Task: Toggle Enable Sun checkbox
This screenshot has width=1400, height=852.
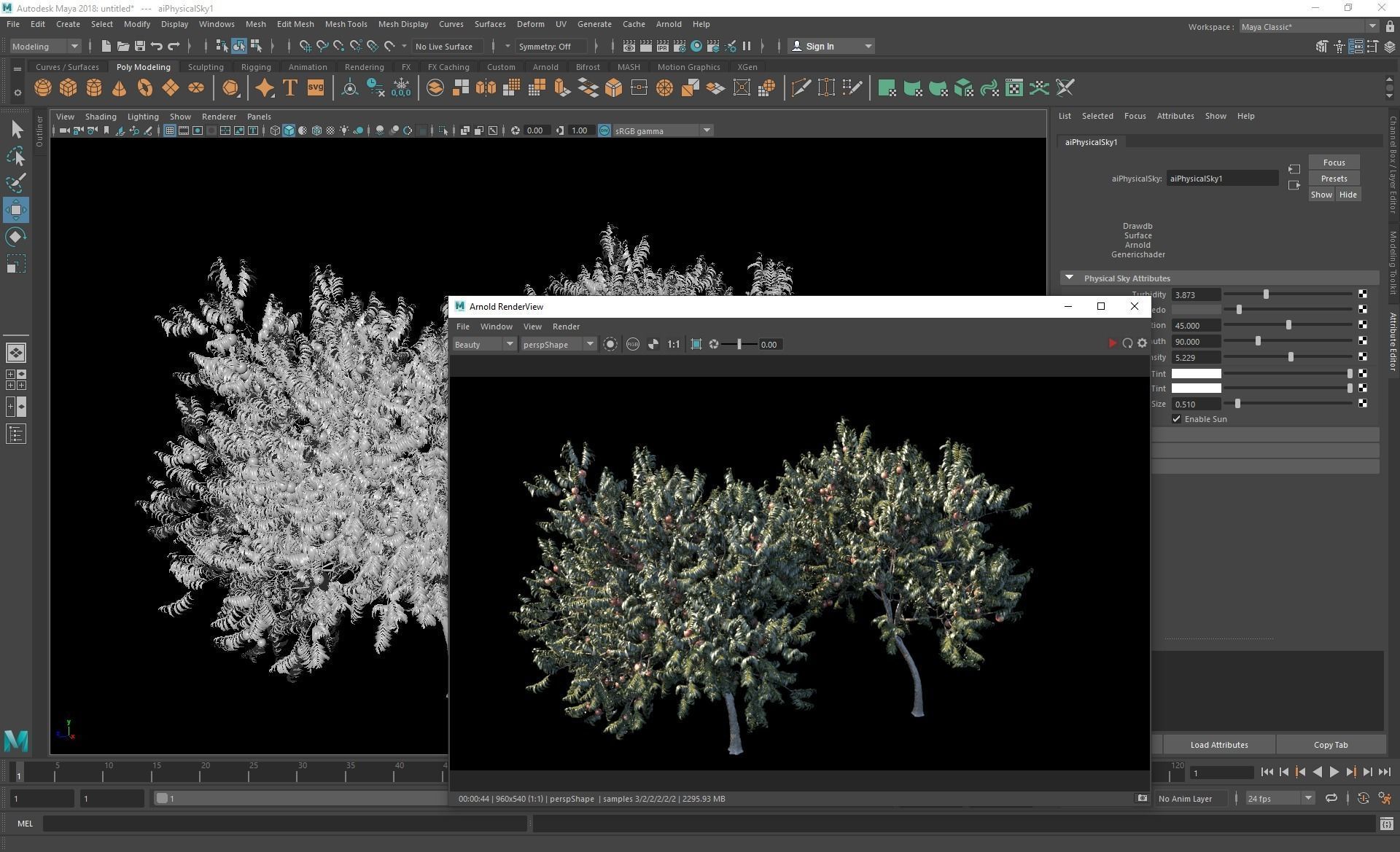Action: pyautogui.click(x=1176, y=419)
